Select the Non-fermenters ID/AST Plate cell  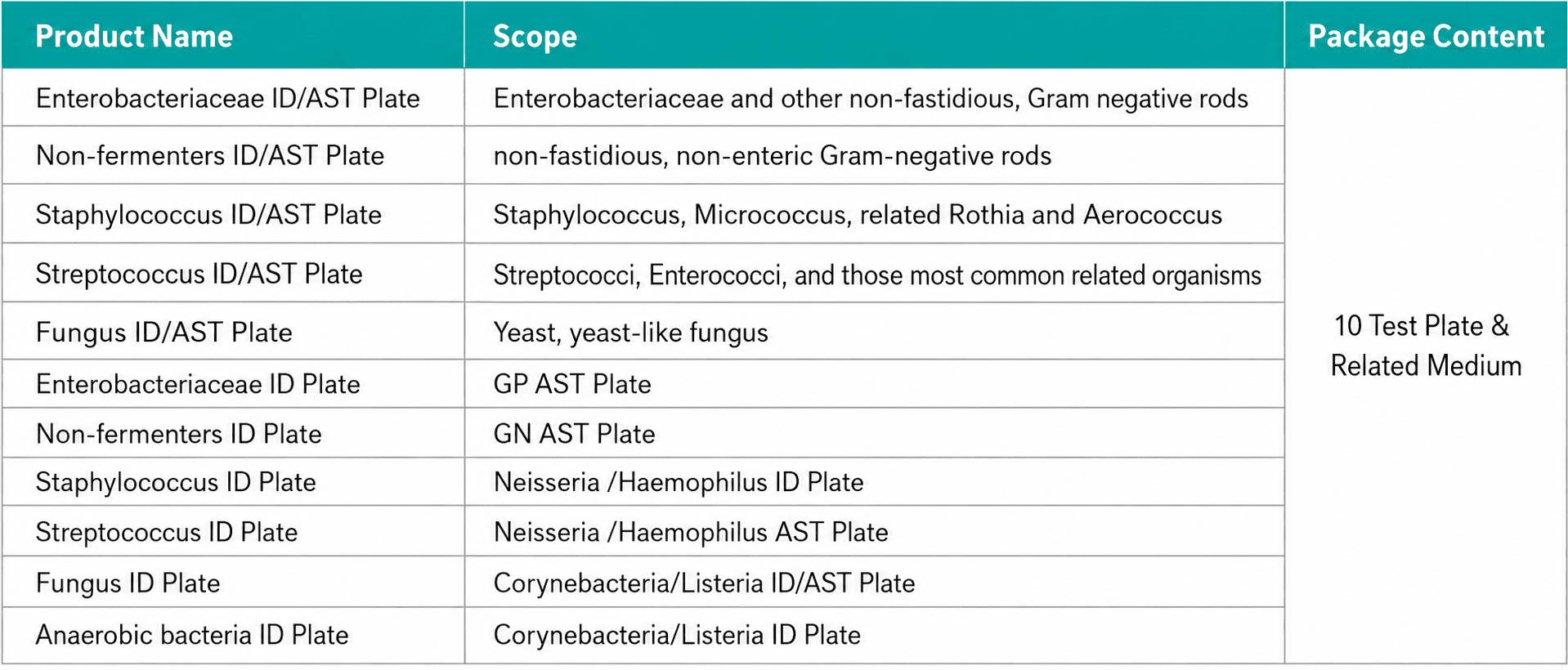(x=233, y=155)
